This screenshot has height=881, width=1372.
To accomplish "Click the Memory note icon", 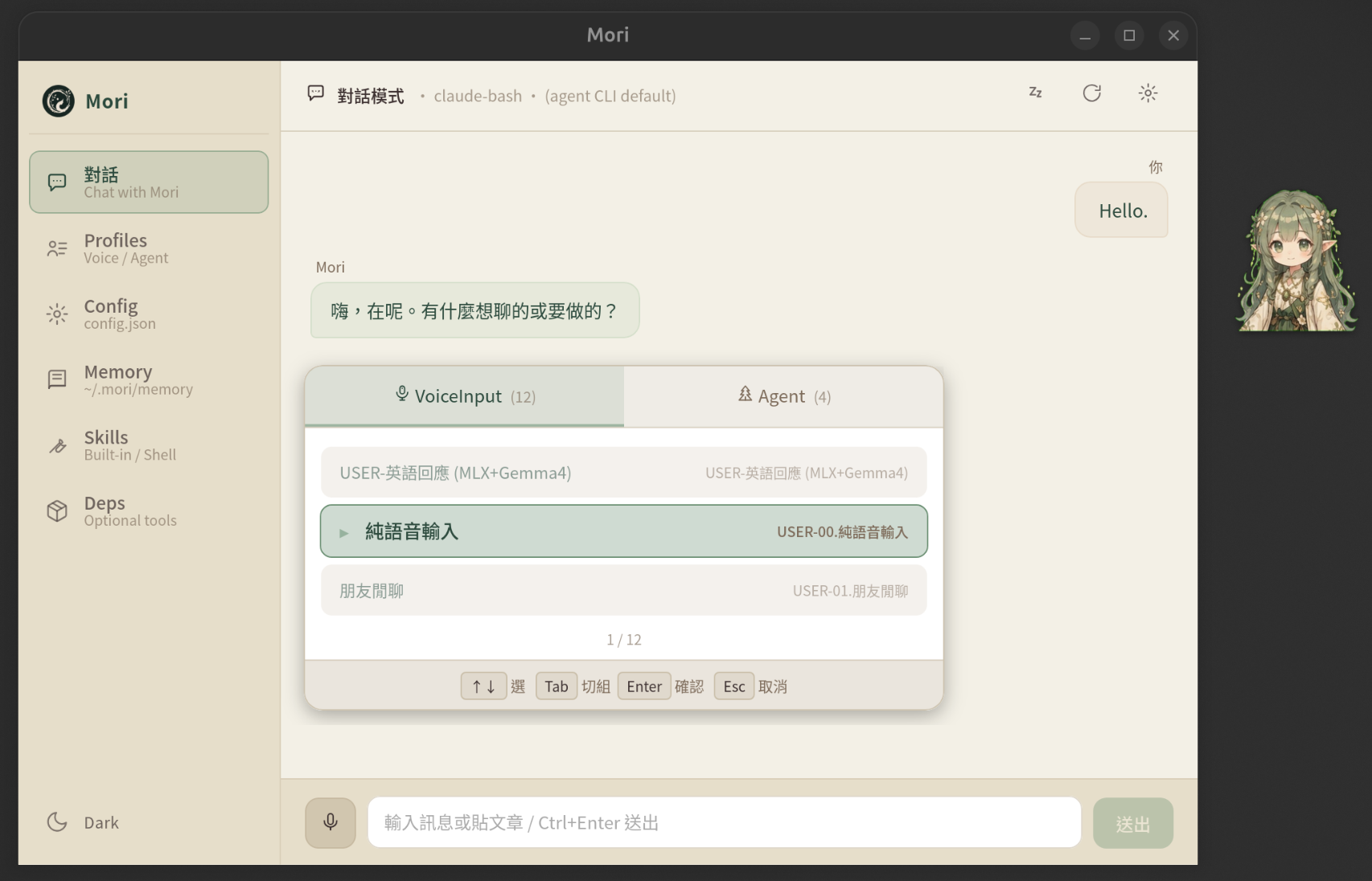I will click(x=57, y=379).
